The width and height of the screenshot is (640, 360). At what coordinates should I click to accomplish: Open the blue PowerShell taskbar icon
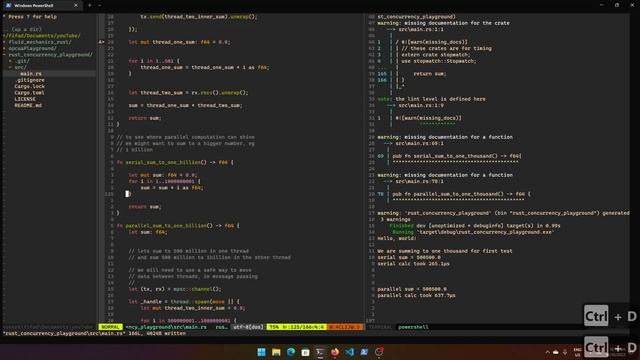(x=364, y=352)
